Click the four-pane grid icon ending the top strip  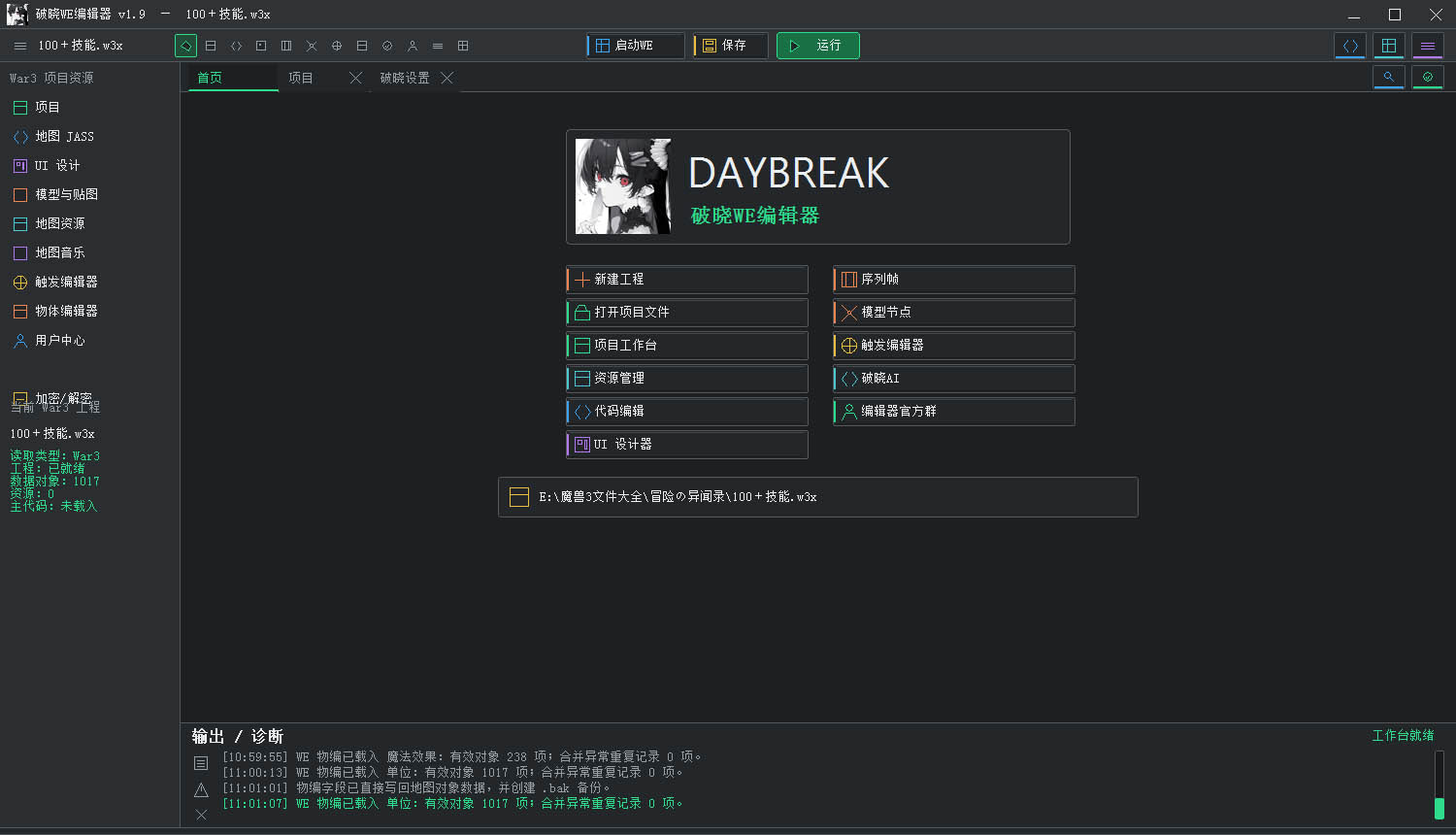click(463, 46)
